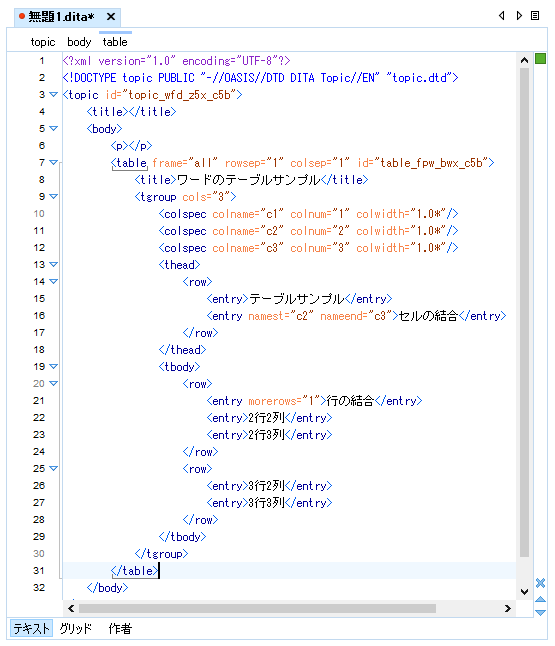Viewport: 555px width, 646px height.
Task: Collapse the topic element fold on line 3
Action: click(x=53, y=94)
